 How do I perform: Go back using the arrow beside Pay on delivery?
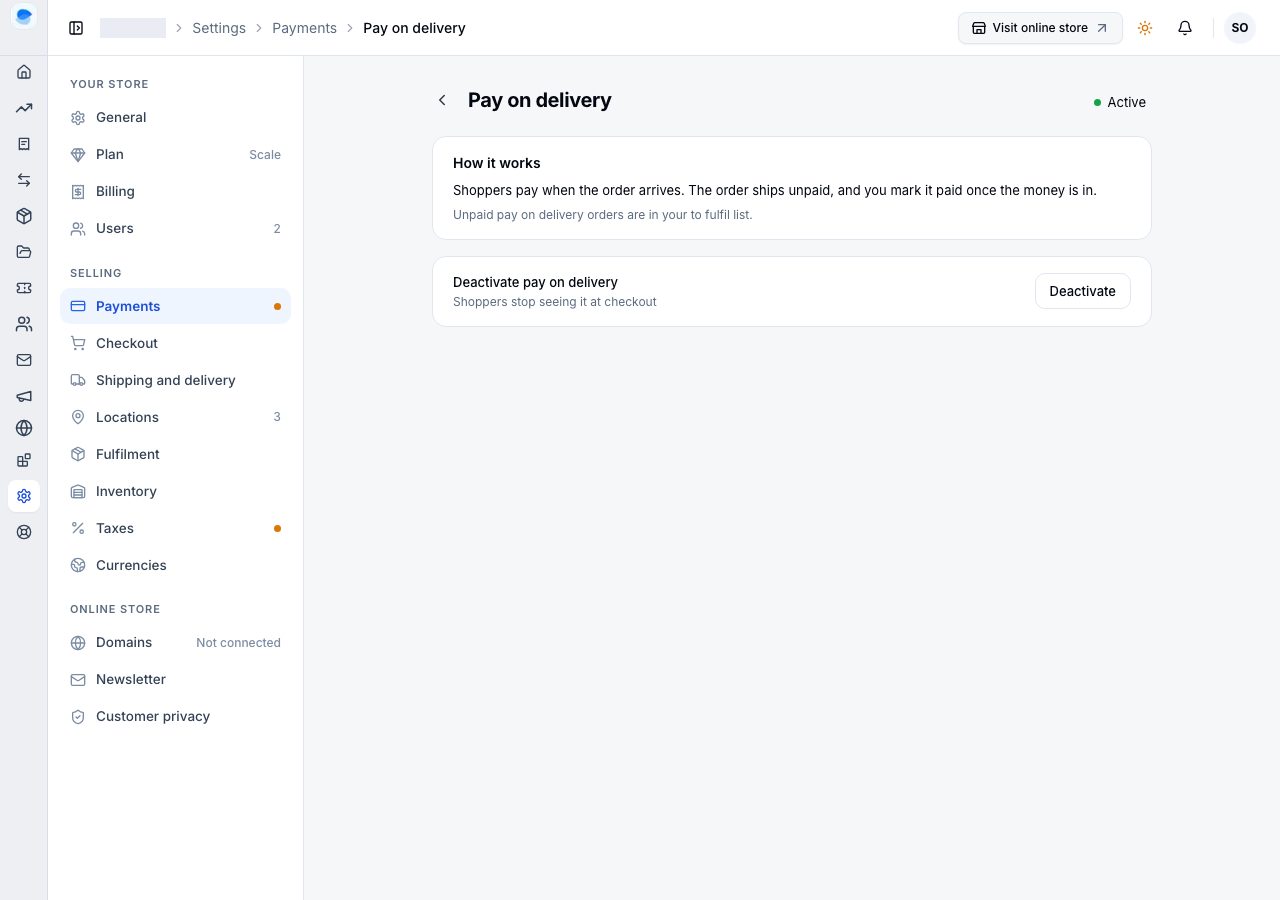[442, 100]
